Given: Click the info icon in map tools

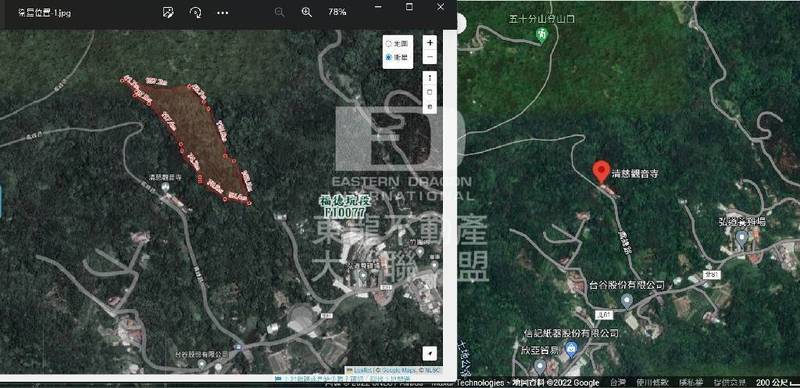Looking at the screenshot, I should tap(430, 78).
